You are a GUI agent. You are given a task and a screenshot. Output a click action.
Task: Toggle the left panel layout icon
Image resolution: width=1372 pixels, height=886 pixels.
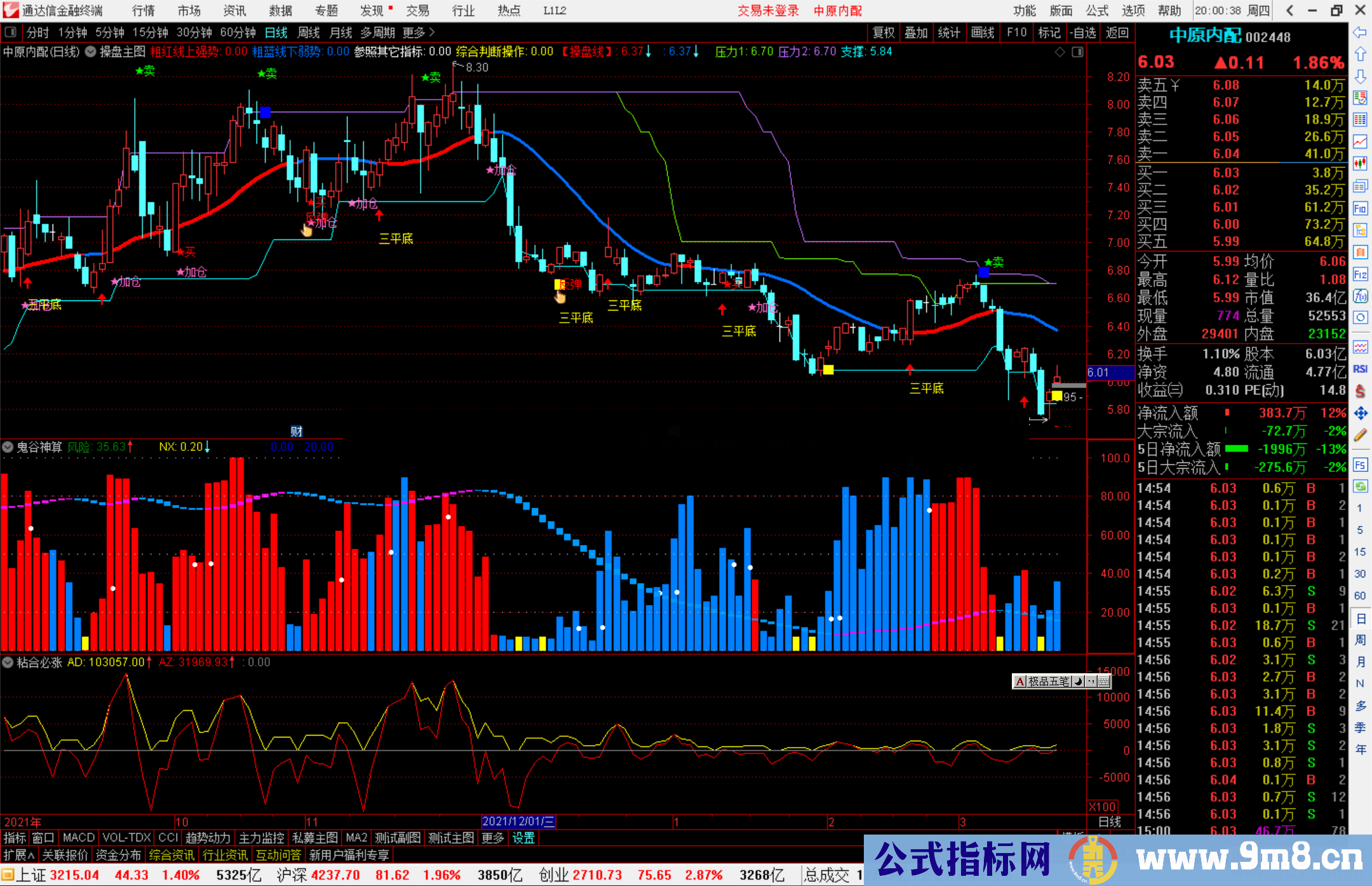11,32
